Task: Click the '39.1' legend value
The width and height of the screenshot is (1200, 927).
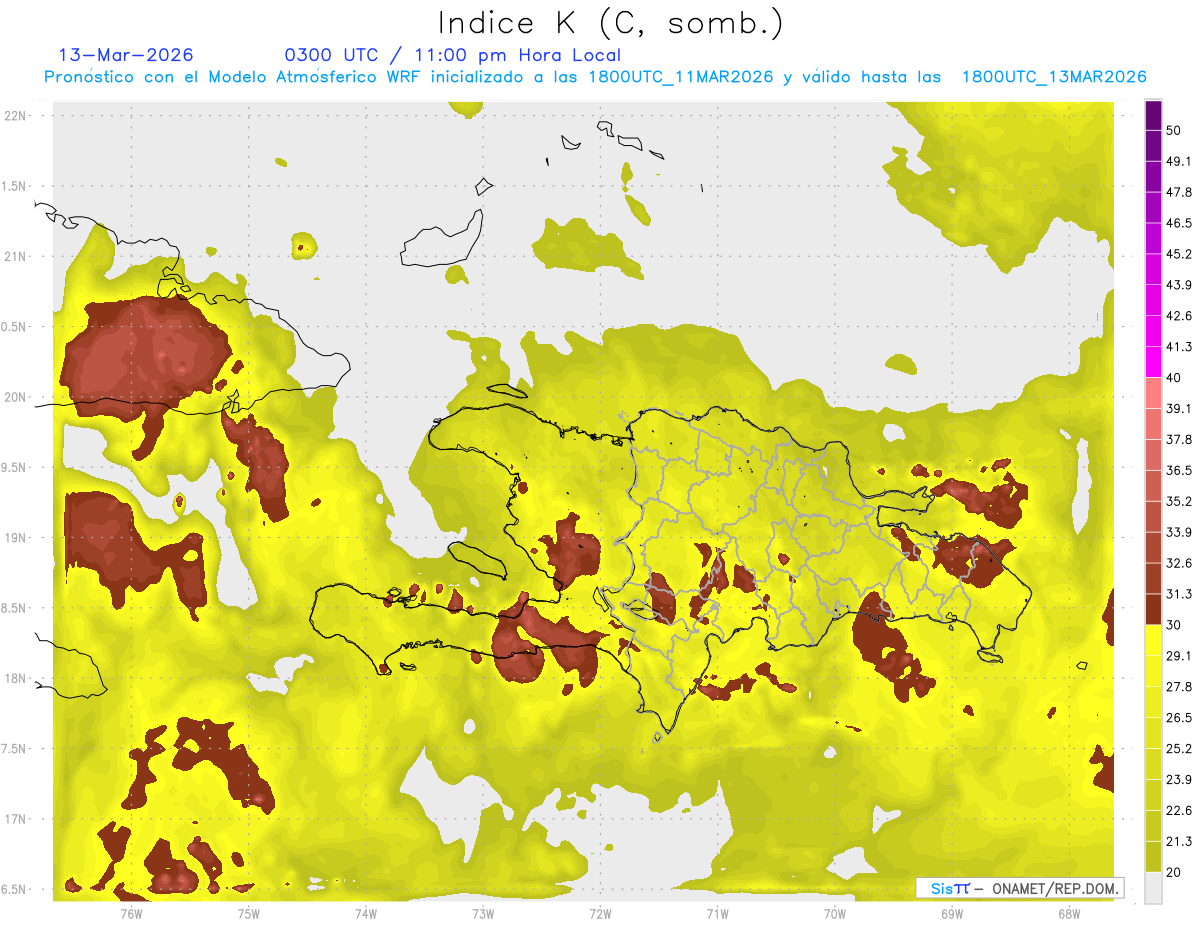Action: click(1179, 409)
